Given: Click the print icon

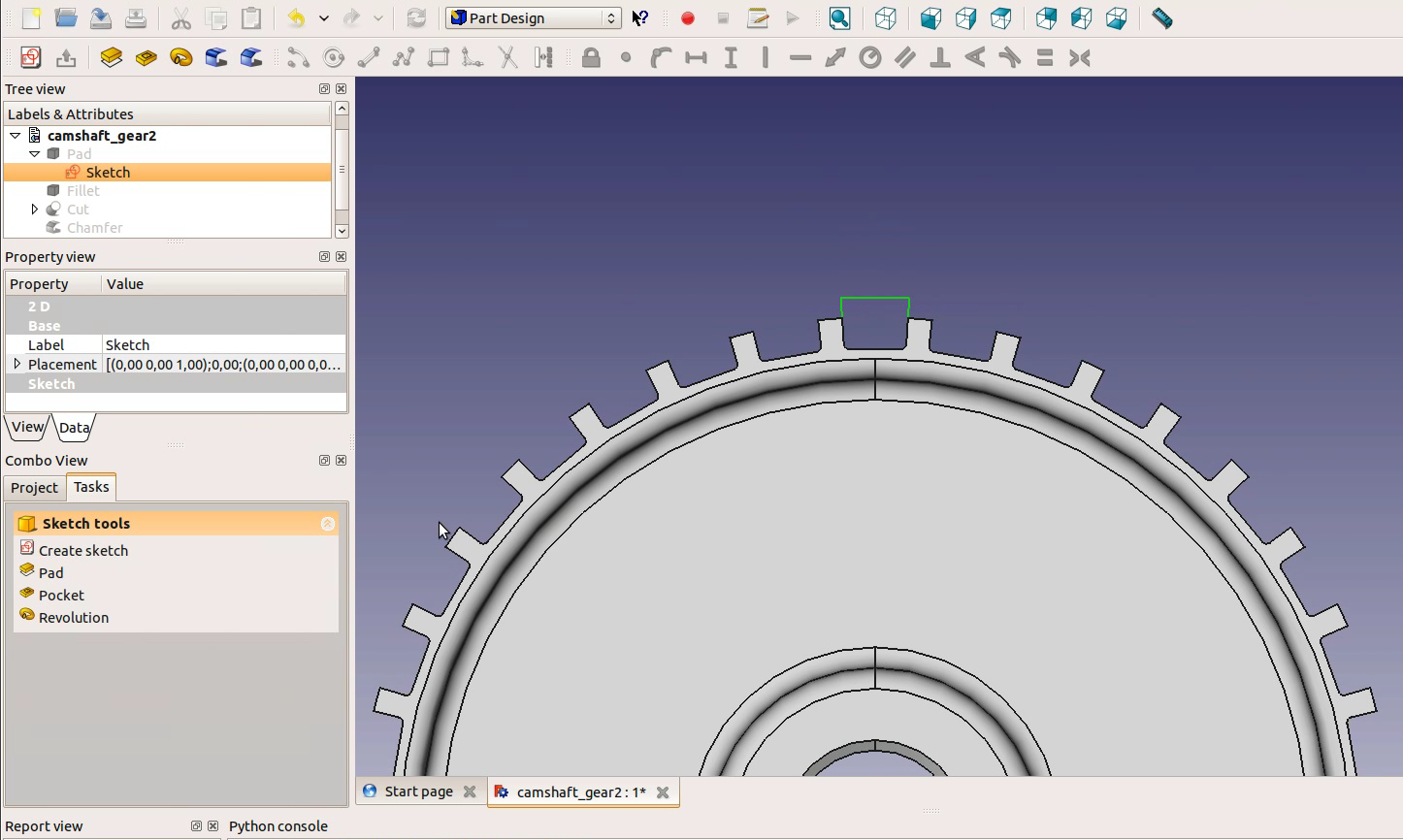Looking at the screenshot, I should [x=136, y=18].
